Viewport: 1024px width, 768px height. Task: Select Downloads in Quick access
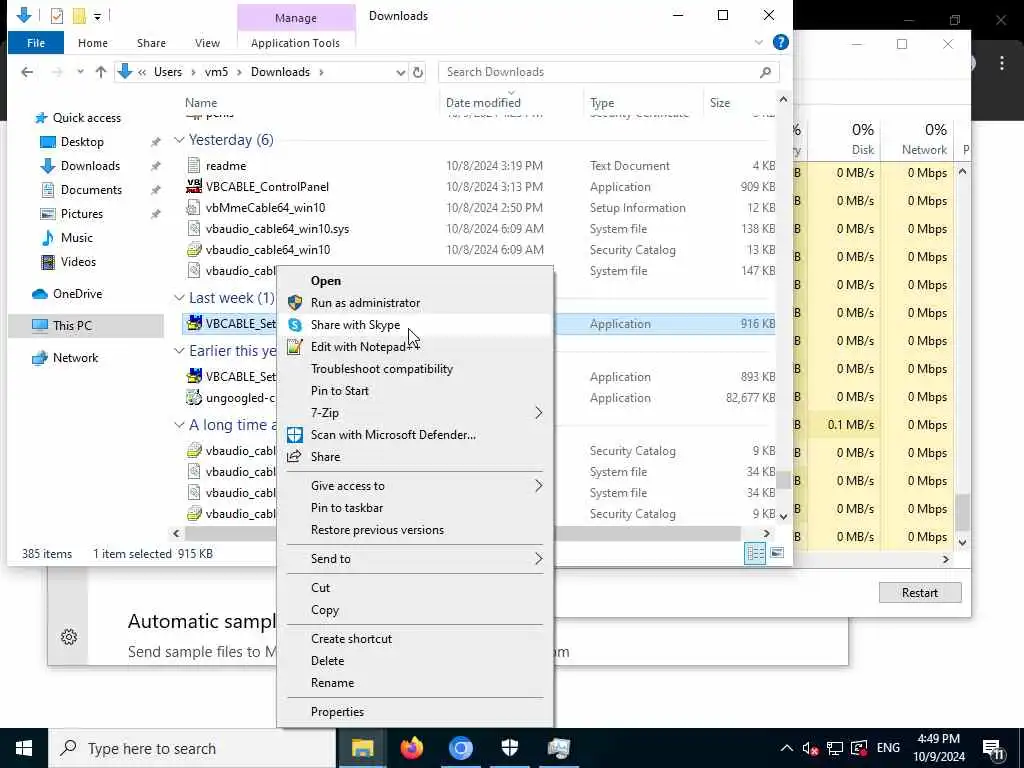[x=90, y=166]
